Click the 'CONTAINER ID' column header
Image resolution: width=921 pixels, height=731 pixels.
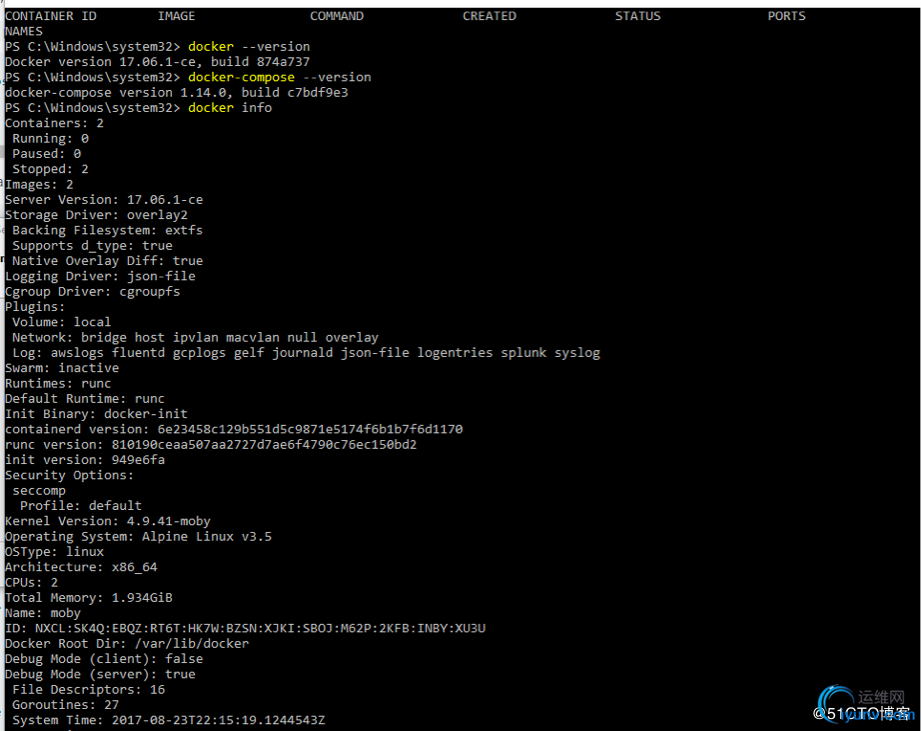(51, 16)
